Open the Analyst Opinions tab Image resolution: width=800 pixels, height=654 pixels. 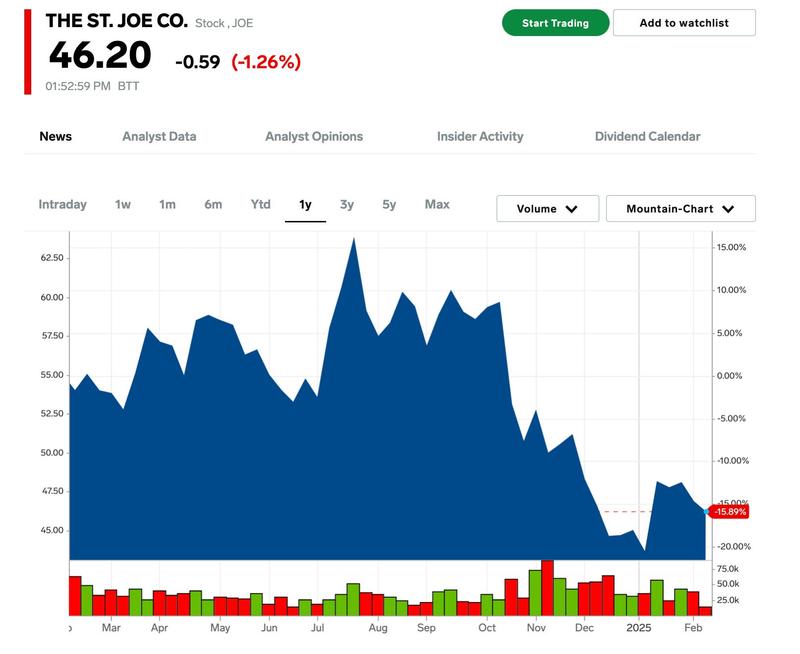point(314,136)
